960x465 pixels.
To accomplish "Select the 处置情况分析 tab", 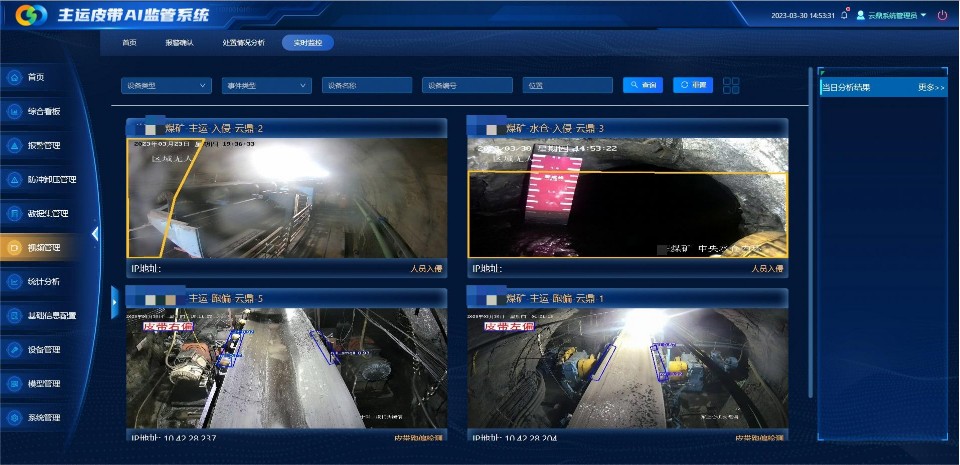I will [243, 43].
